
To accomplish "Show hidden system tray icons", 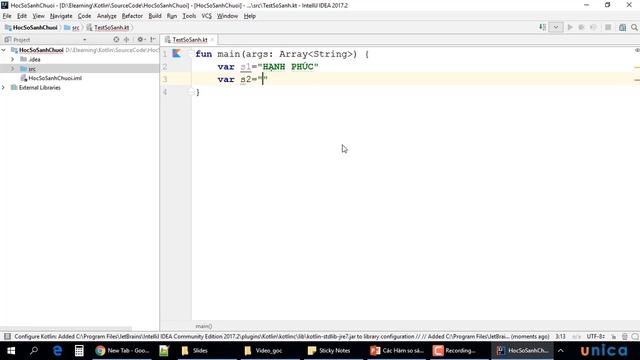I will coord(561,351).
